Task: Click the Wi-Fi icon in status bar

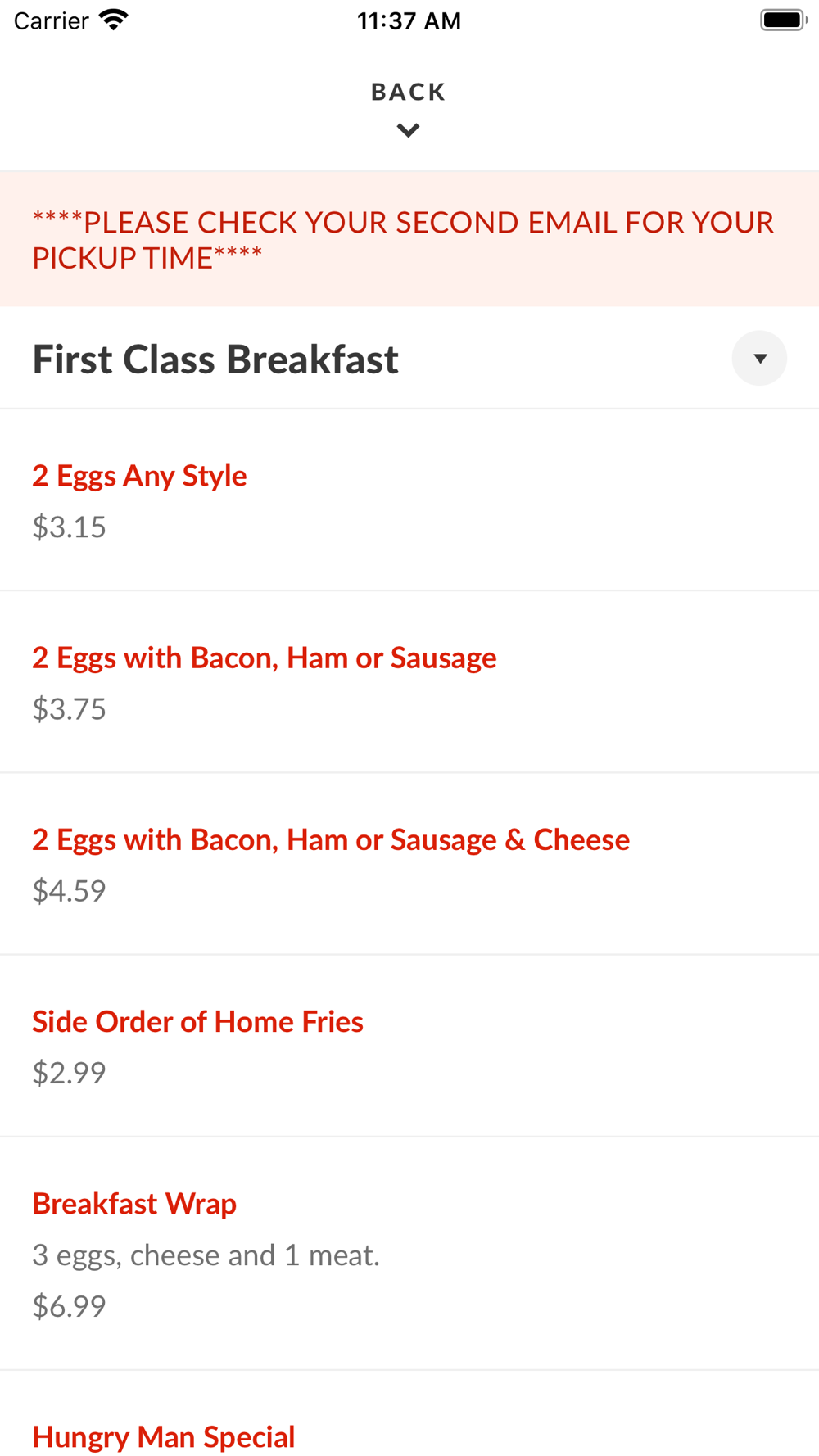Action: pyautogui.click(x=113, y=20)
